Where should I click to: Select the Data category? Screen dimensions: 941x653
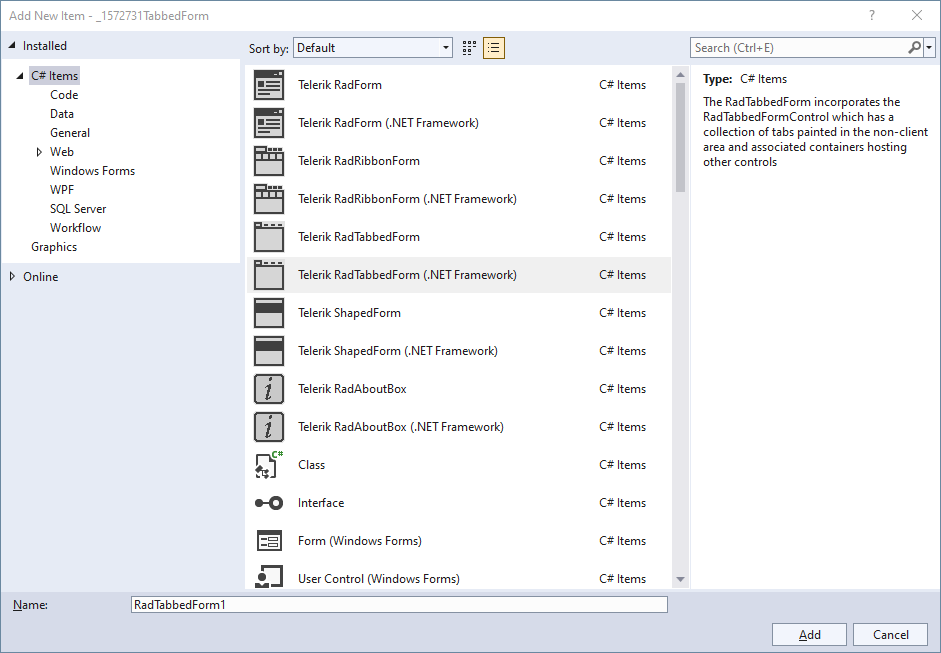[x=62, y=114]
